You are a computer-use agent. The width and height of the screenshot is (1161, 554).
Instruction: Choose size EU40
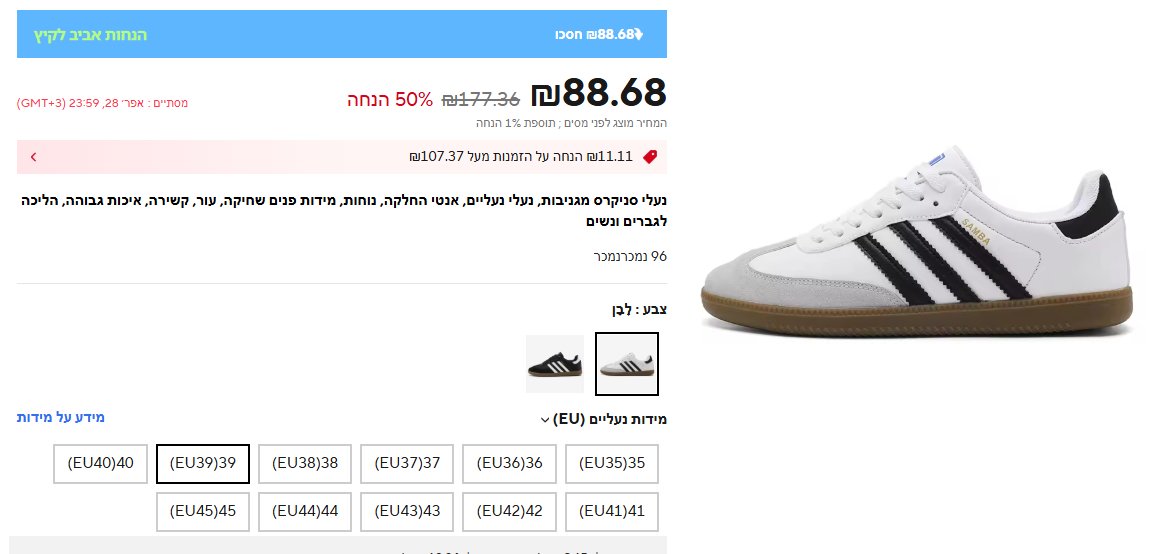(101, 464)
